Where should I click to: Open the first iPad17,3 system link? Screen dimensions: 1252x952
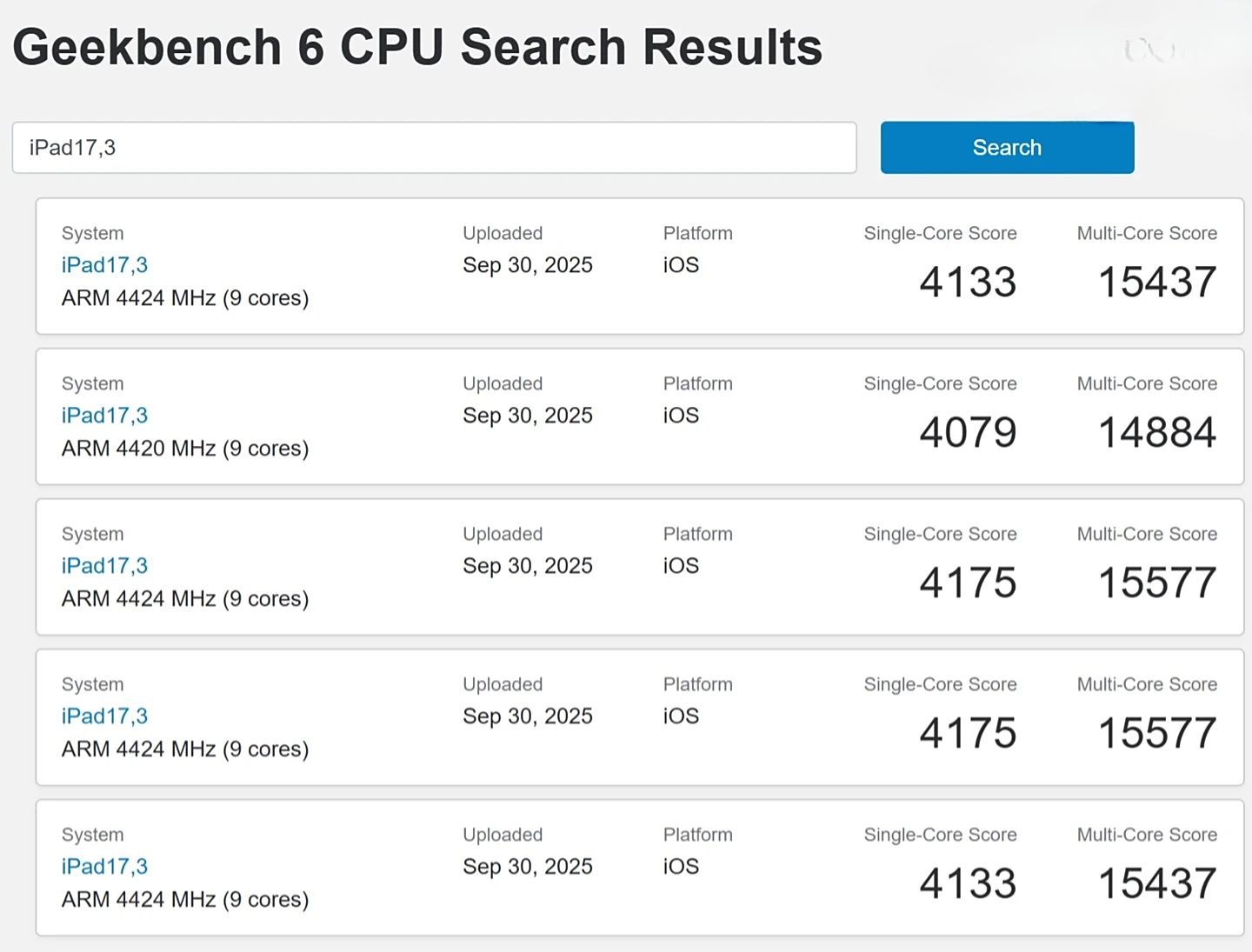(x=104, y=265)
